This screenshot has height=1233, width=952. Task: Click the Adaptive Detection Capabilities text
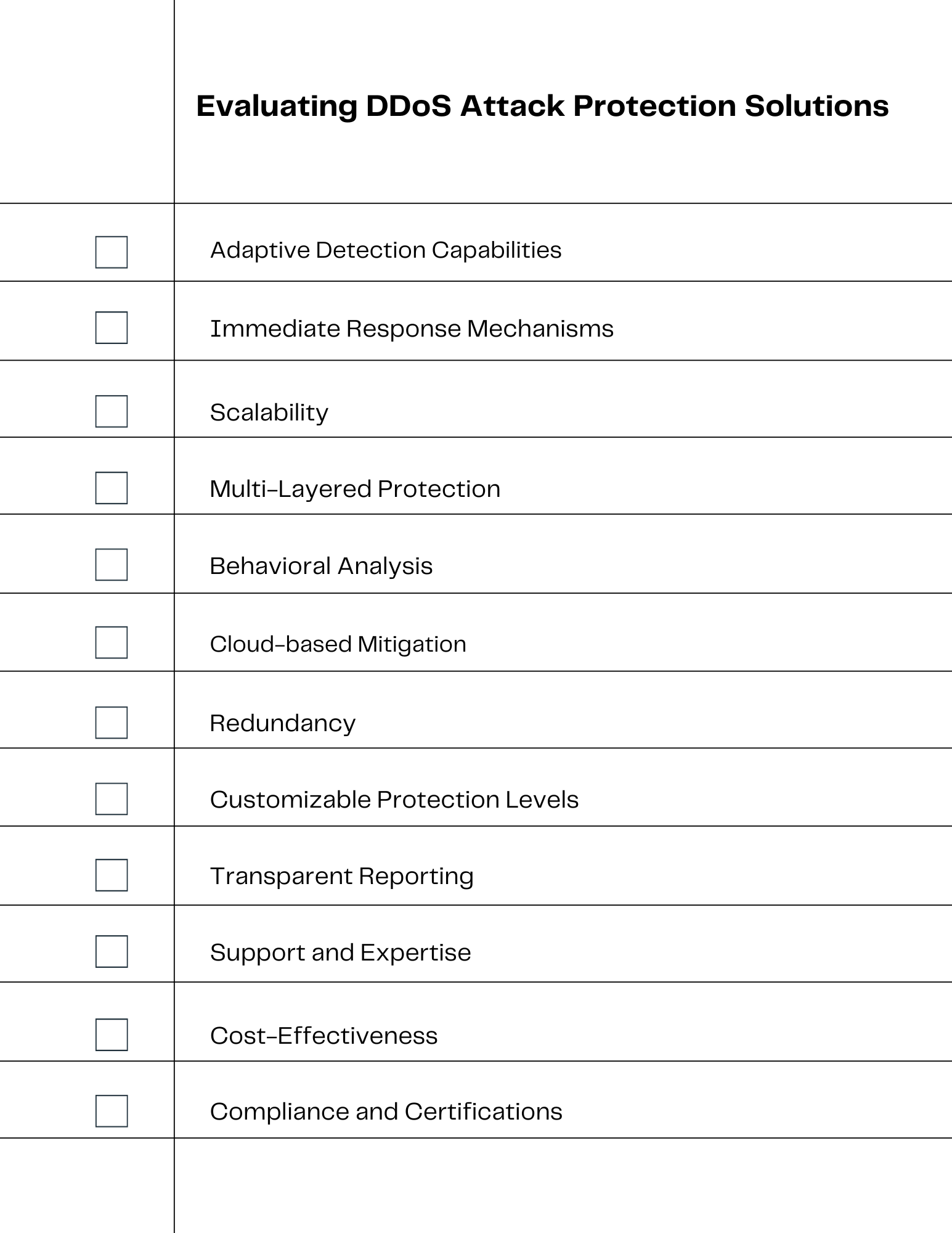click(x=386, y=250)
